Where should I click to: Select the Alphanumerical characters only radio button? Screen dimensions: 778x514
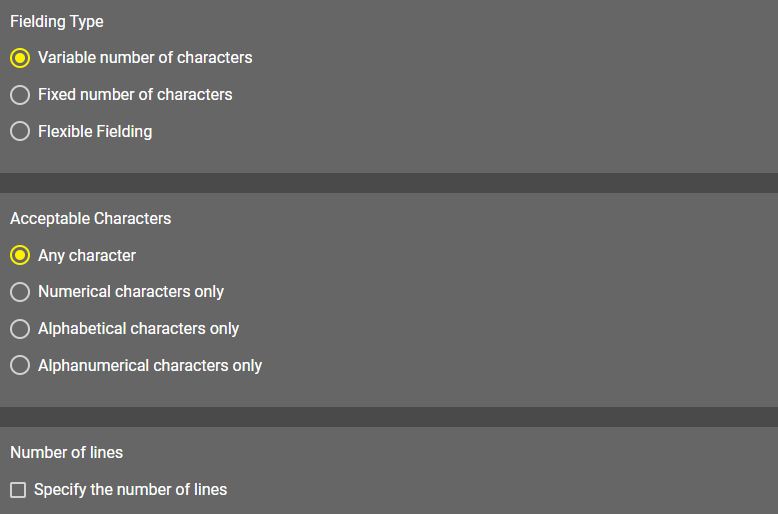pyautogui.click(x=20, y=365)
